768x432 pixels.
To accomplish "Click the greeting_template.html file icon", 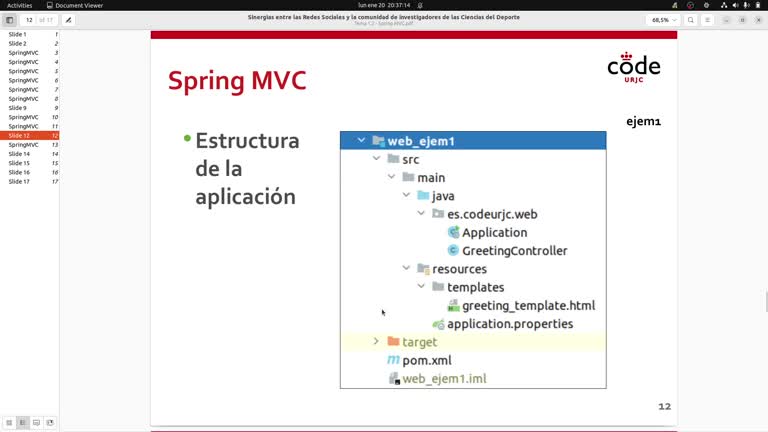I will click(x=454, y=306).
